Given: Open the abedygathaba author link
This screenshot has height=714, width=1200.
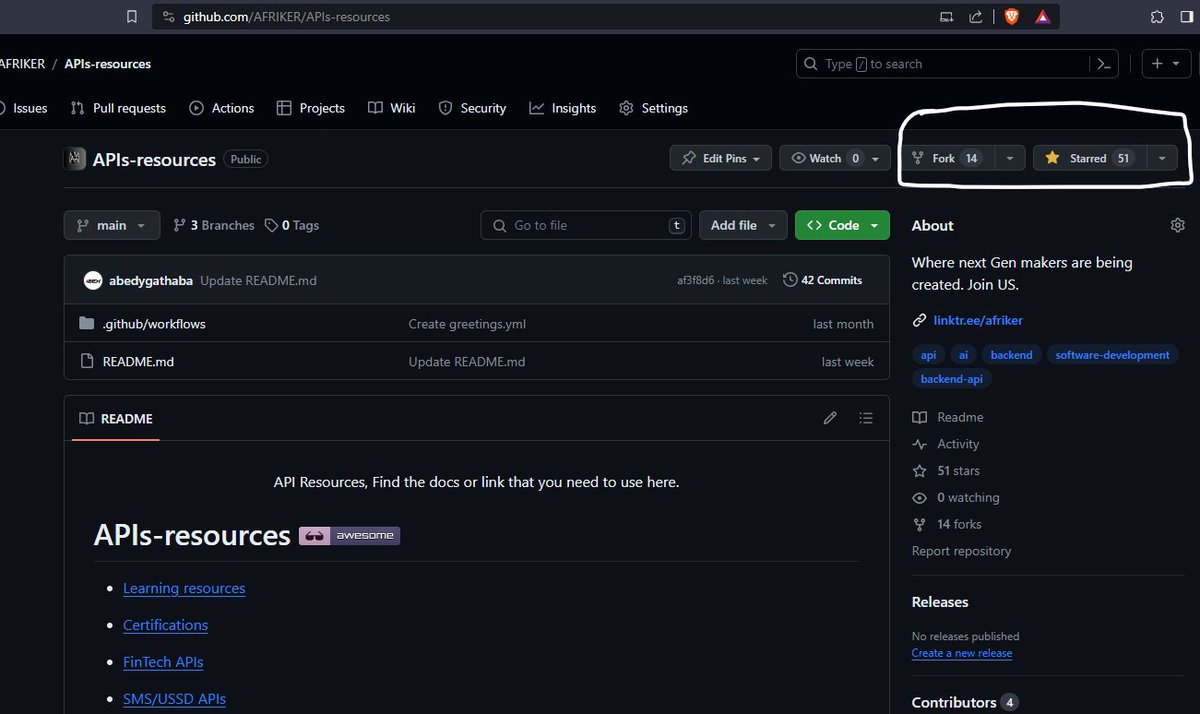Looking at the screenshot, I should point(151,280).
